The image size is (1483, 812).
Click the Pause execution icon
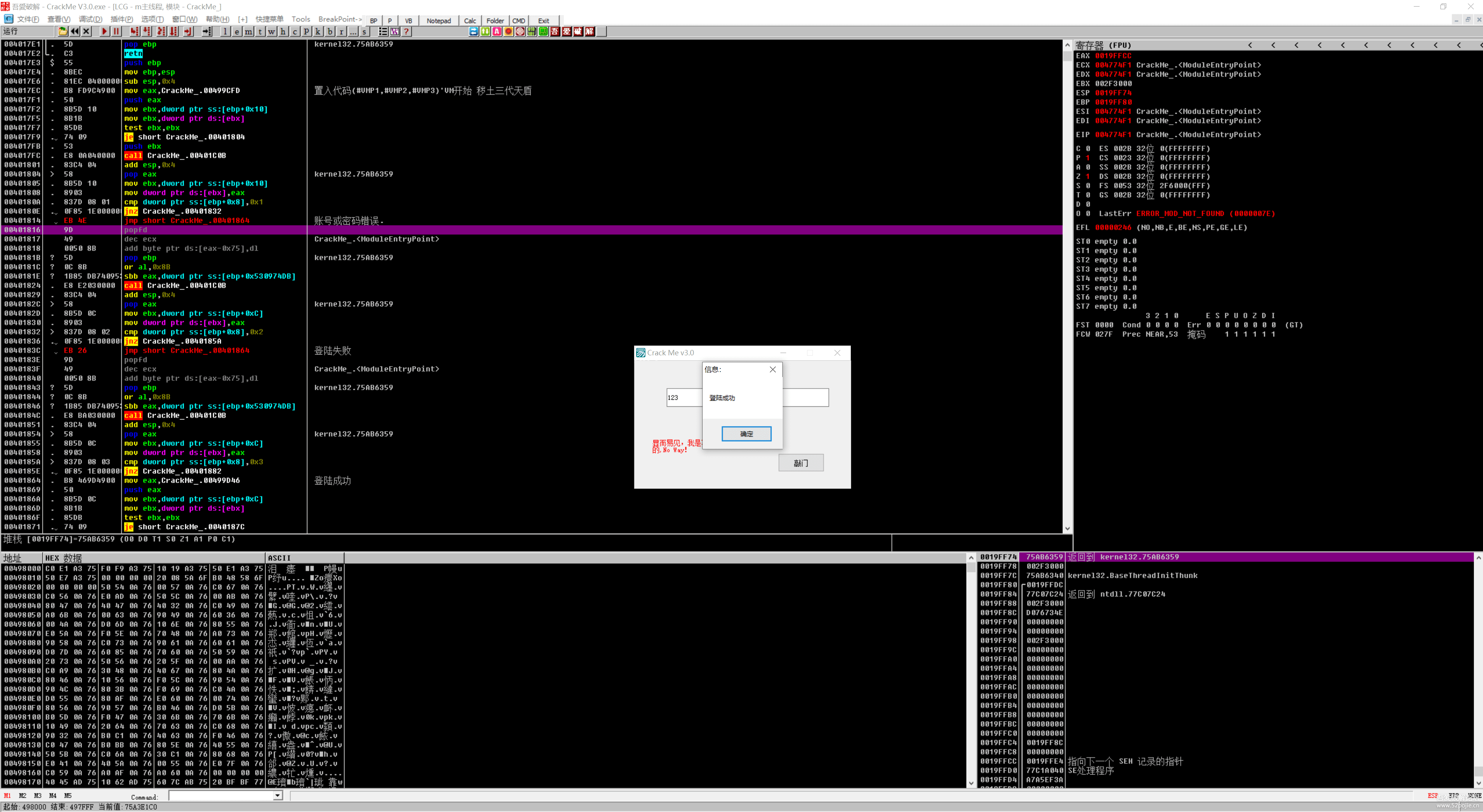pyautogui.click(x=116, y=32)
